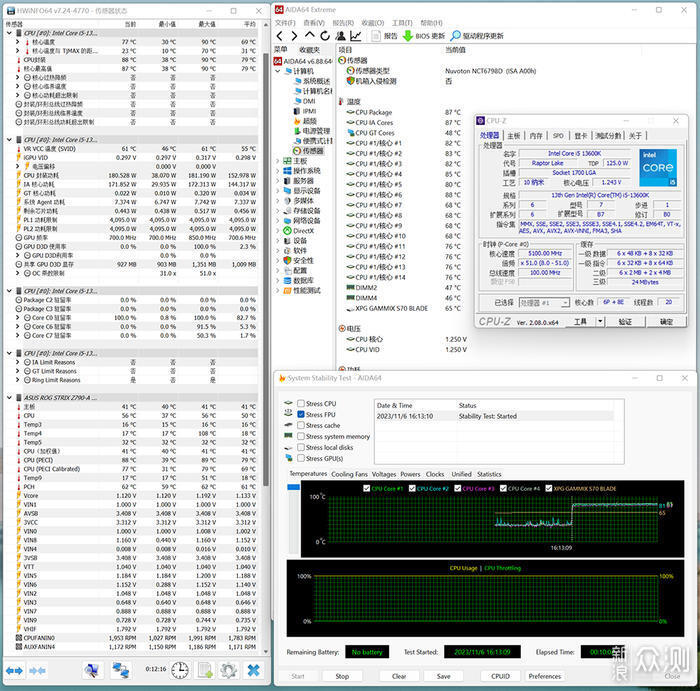Click Intel Core logo in CPU-Z
This screenshot has height=691, width=700.
[x=658, y=167]
